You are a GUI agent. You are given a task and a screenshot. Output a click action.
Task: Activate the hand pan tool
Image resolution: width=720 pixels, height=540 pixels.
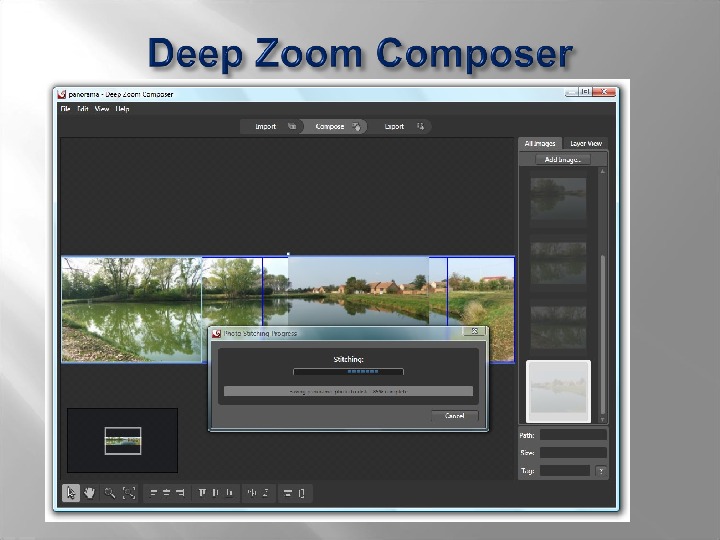[x=90, y=493]
